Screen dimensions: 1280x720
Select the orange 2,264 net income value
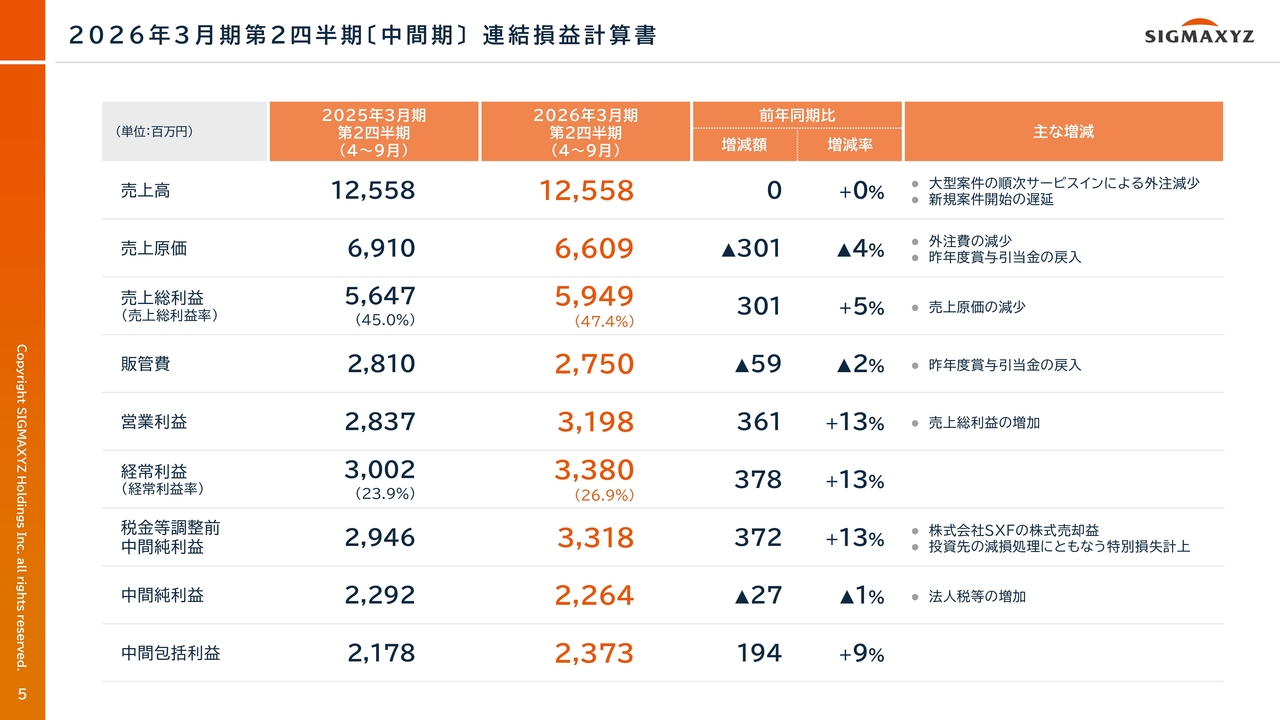594,596
